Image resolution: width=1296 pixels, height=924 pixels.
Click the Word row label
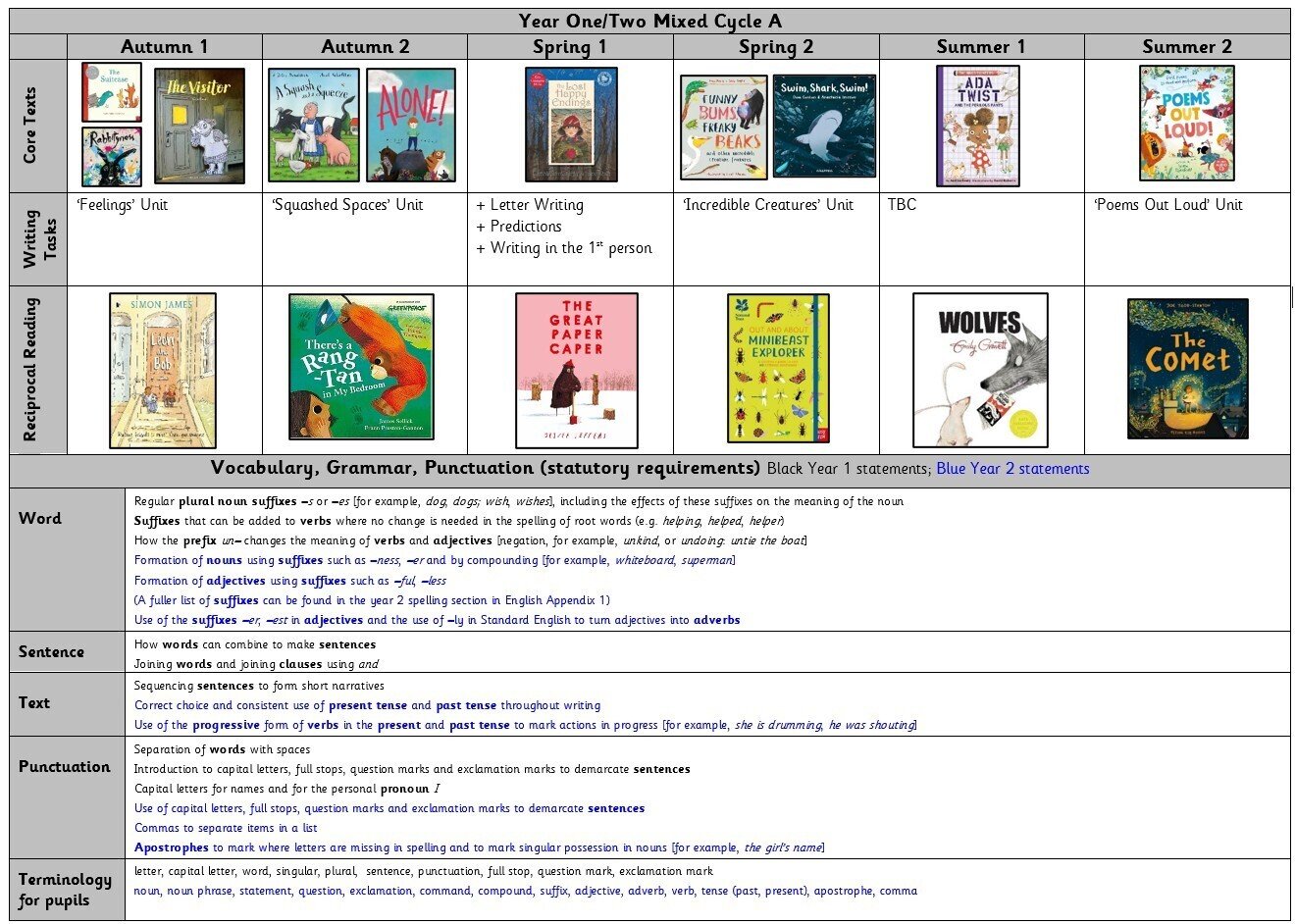(40, 518)
